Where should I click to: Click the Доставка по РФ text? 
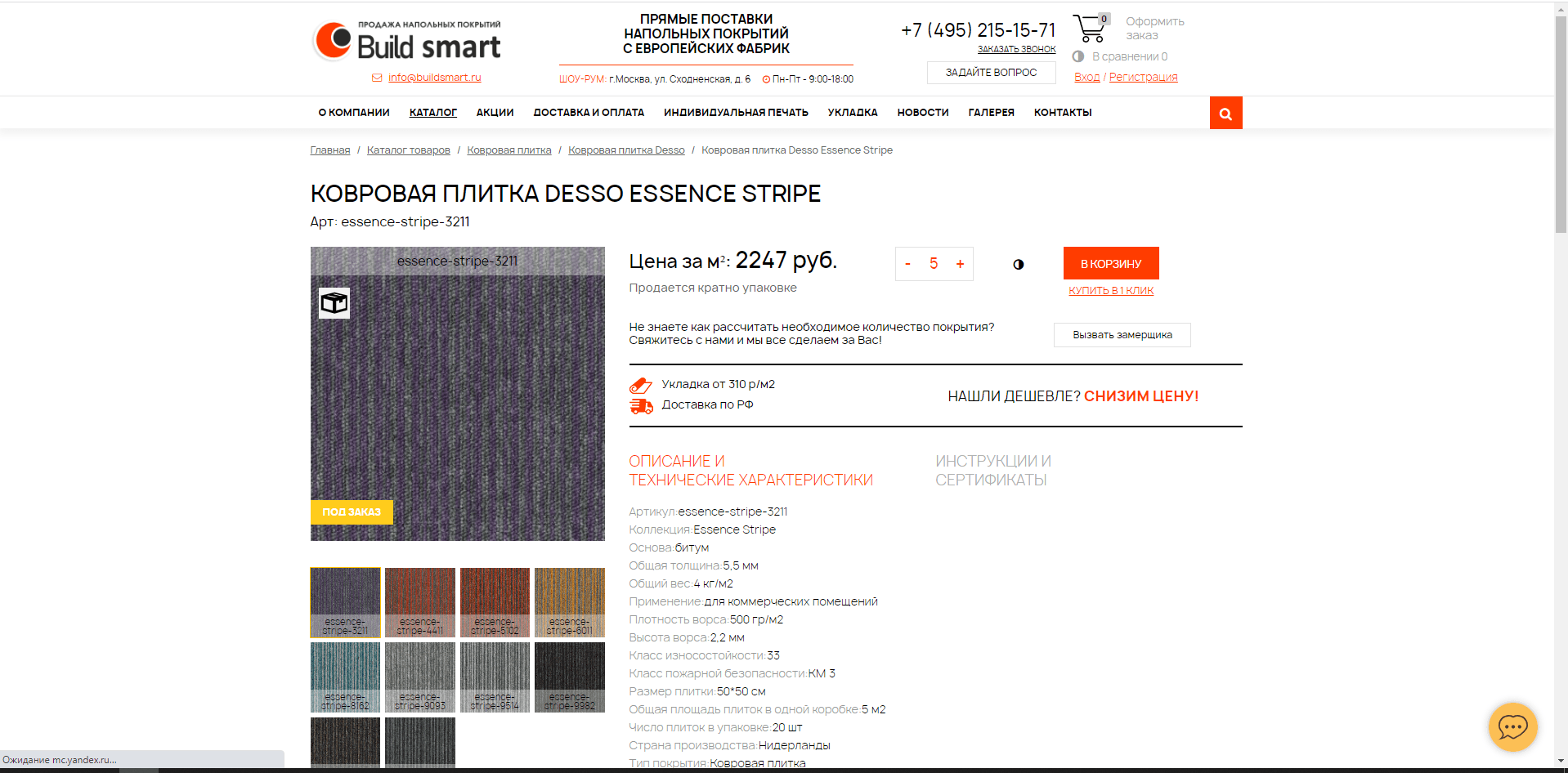707,404
